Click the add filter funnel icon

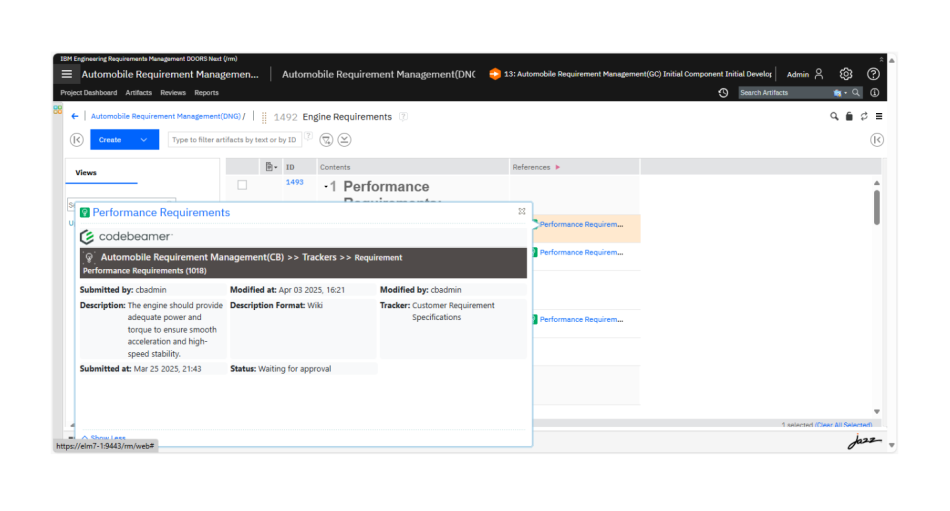pos(326,140)
